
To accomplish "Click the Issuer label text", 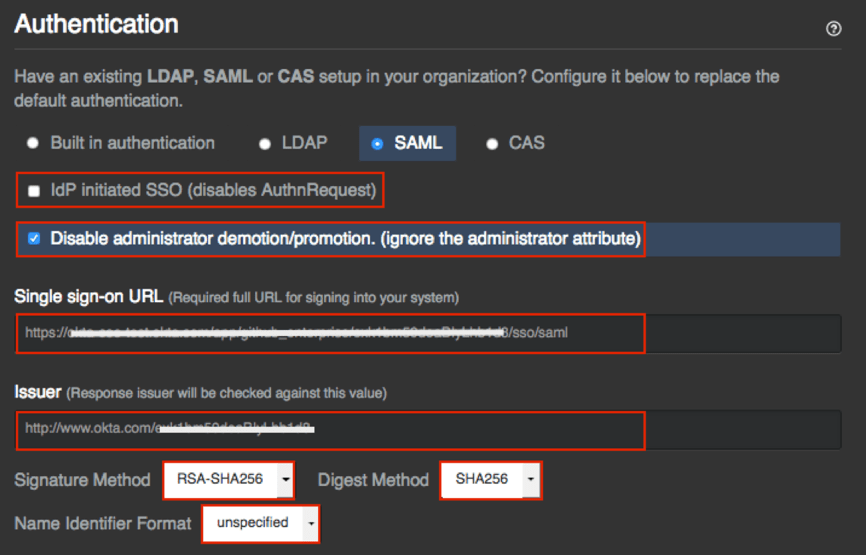I will pyautogui.click(x=38, y=392).
